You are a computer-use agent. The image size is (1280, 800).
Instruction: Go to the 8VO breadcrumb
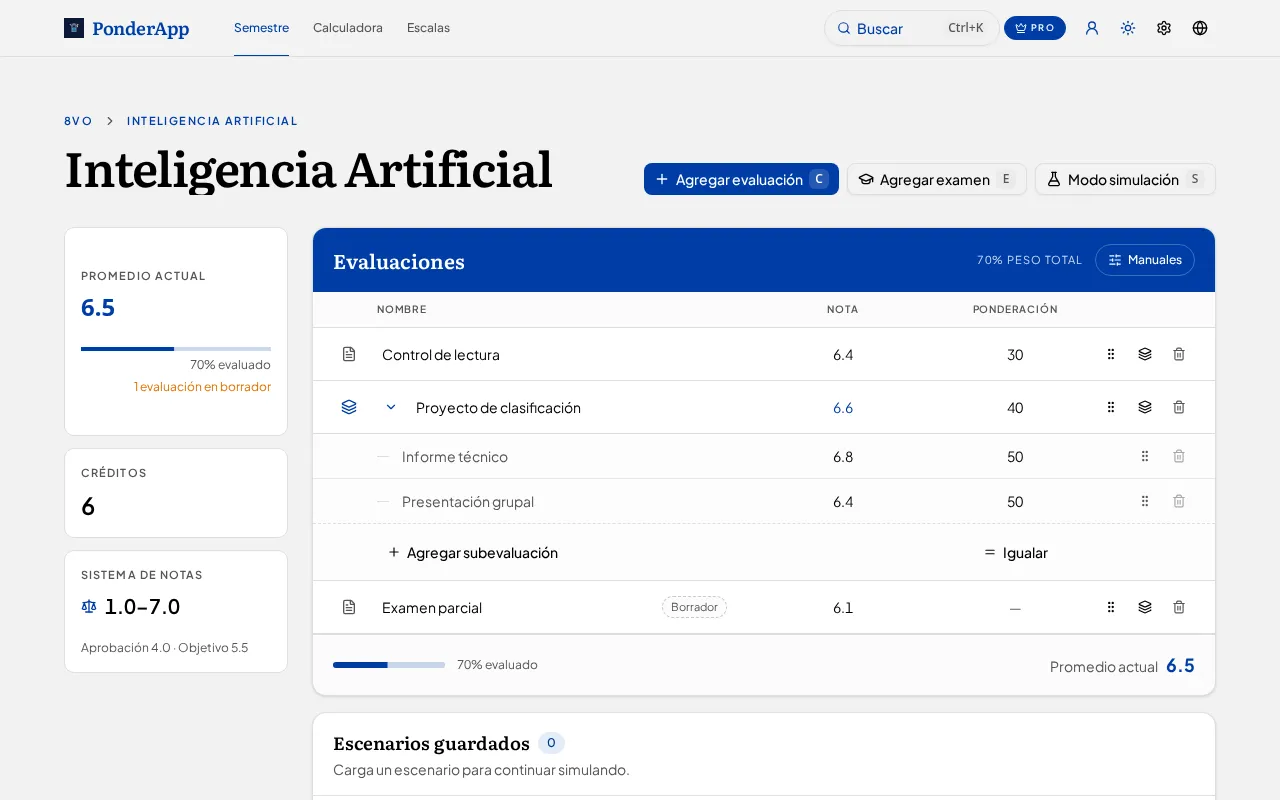pyautogui.click(x=78, y=121)
